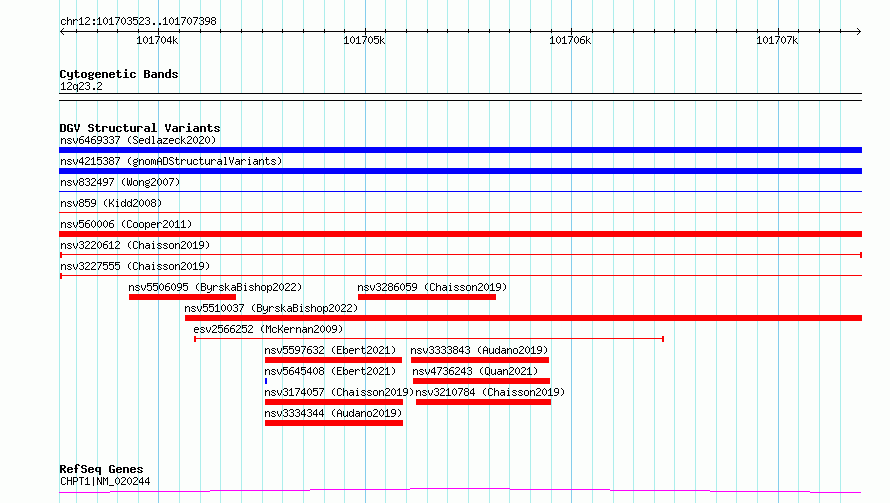The image size is (890, 503).
Task: Click the blue bar under nsv4215387
Action: [460, 171]
